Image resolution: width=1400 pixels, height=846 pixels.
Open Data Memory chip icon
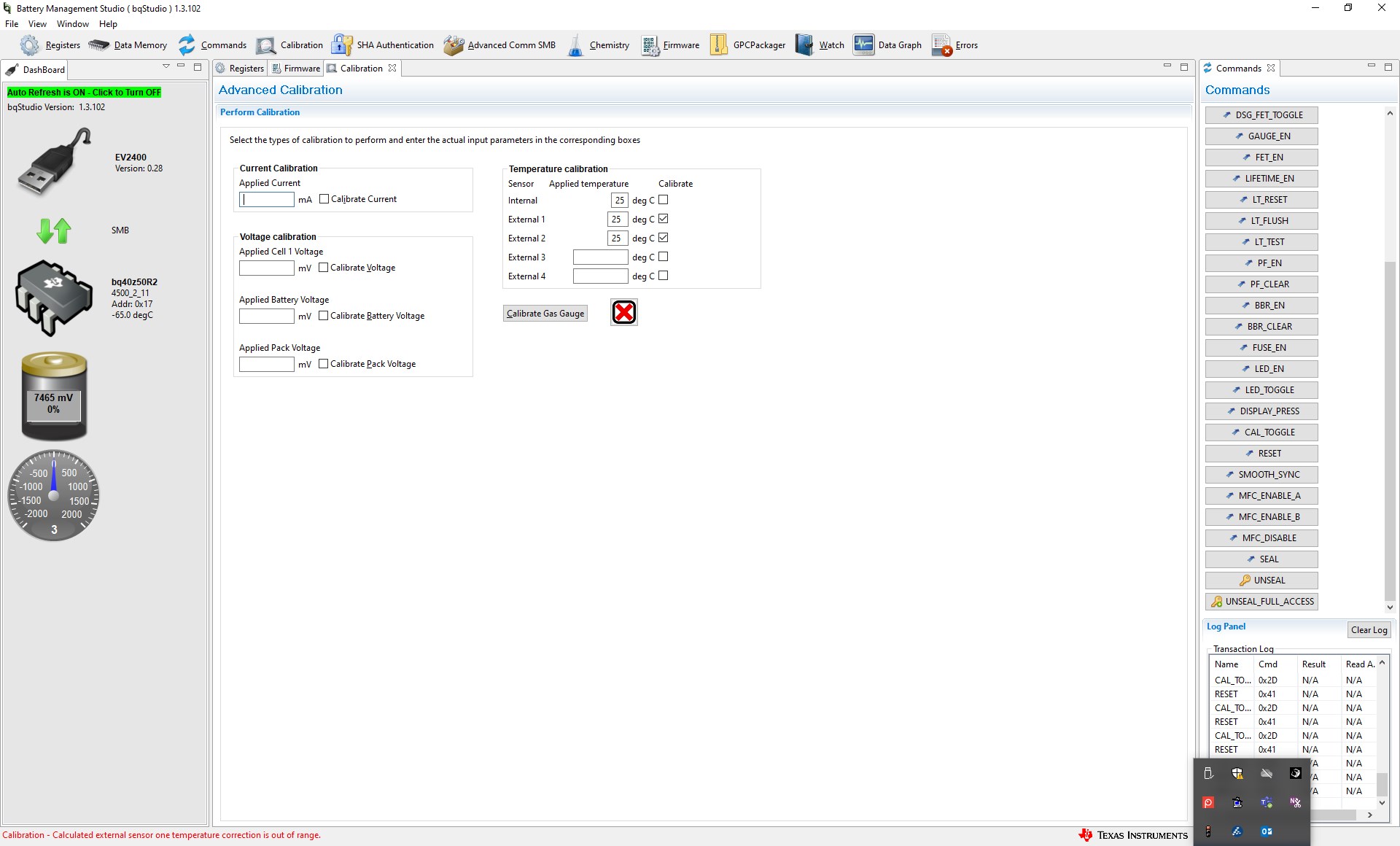tap(99, 45)
